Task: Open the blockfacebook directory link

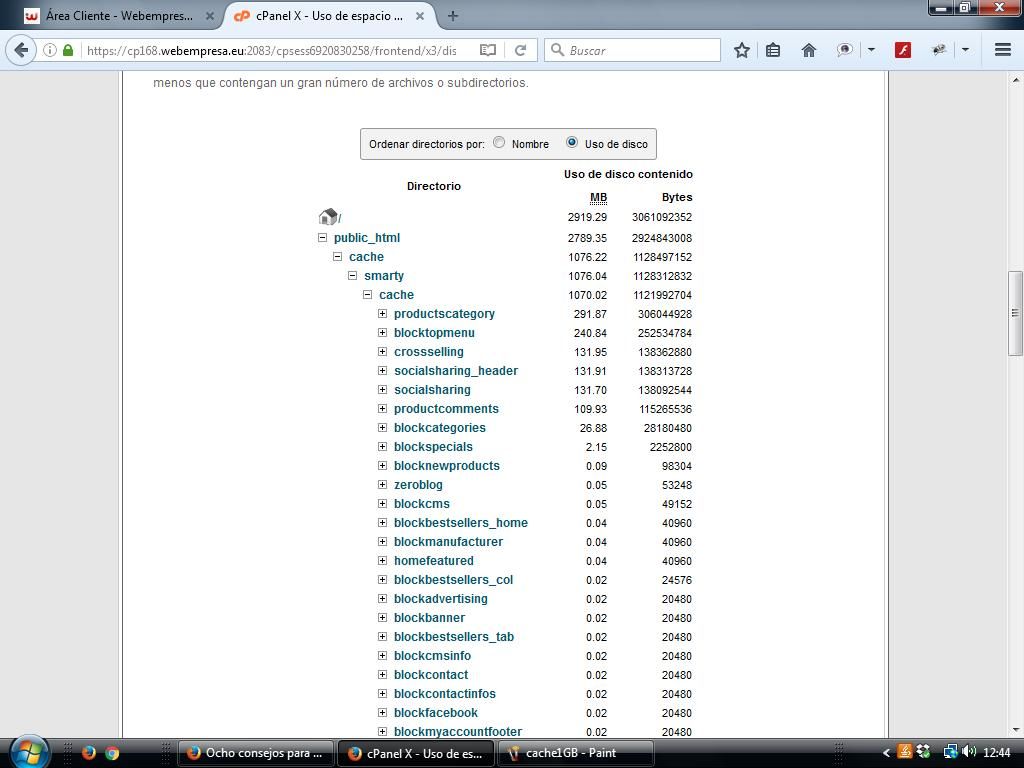Action: click(x=436, y=712)
